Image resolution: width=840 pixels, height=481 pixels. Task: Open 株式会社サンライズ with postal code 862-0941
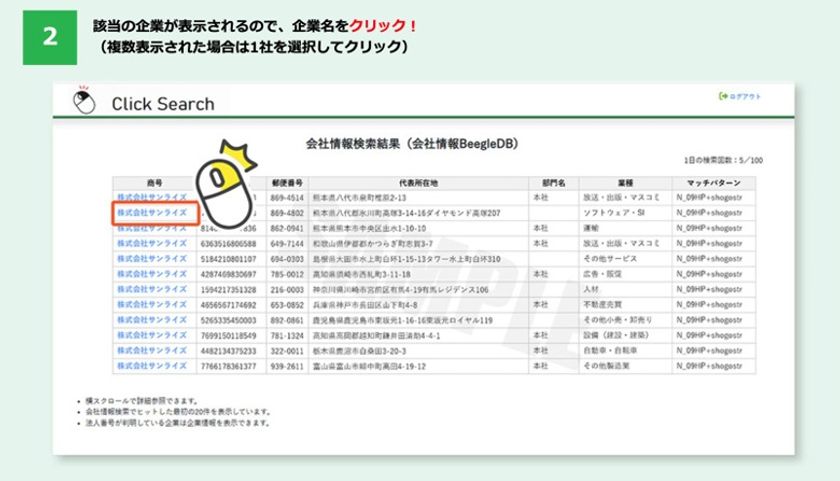click(x=152, y=228)
